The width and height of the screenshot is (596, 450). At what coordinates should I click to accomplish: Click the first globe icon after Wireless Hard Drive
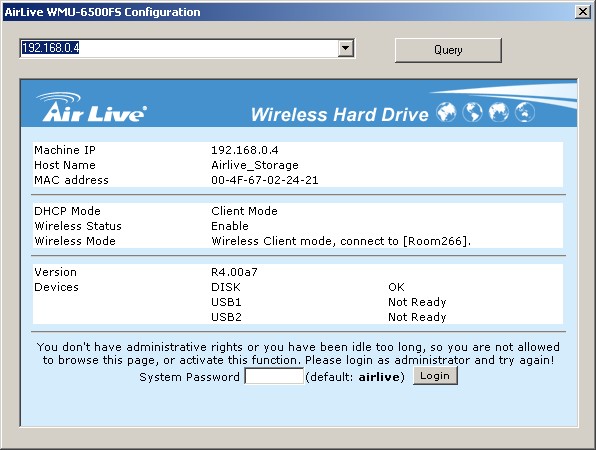[x=446, y=112]
